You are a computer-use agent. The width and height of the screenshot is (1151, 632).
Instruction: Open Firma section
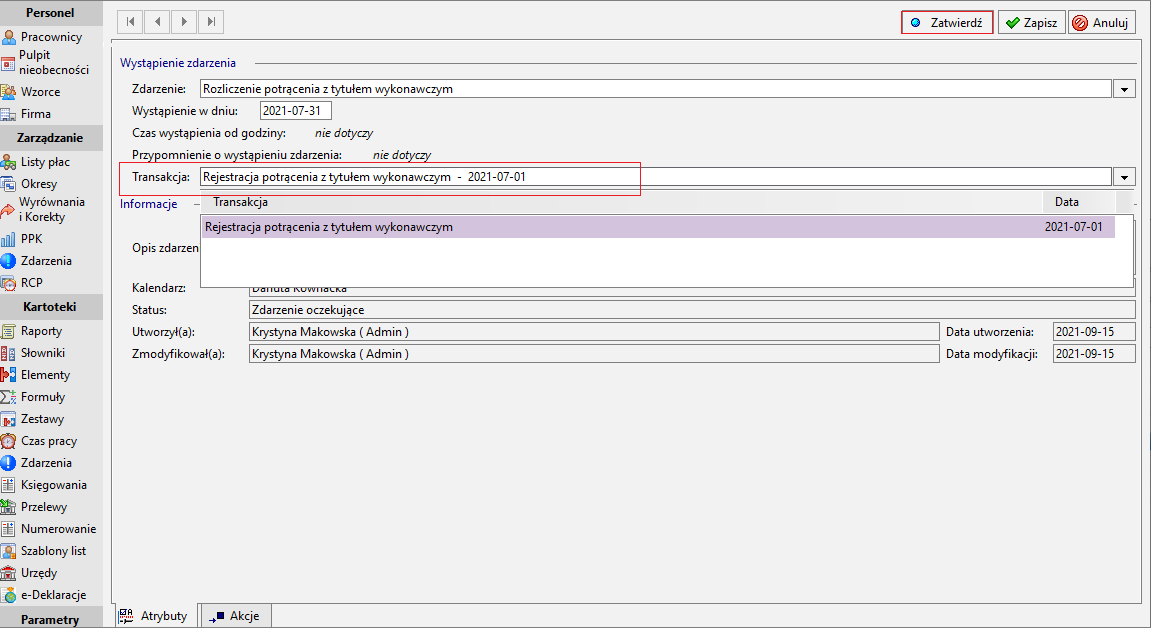coord(26,114)
